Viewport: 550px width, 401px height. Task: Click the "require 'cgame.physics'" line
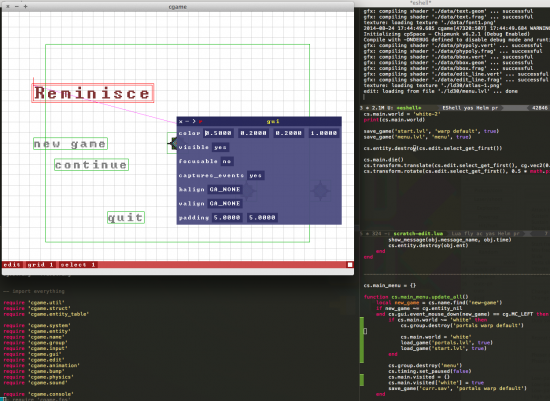point(38,377)
